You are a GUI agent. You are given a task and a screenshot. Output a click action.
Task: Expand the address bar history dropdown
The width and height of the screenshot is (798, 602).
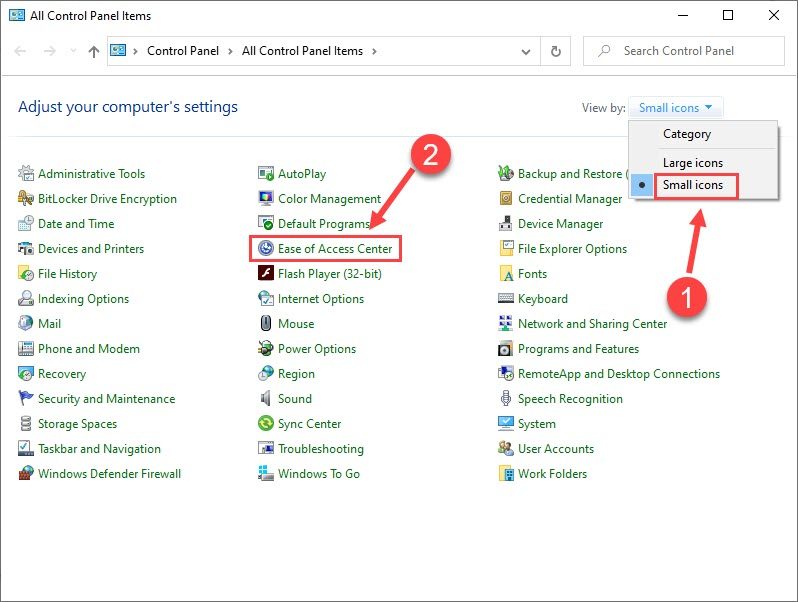(526, 51)
